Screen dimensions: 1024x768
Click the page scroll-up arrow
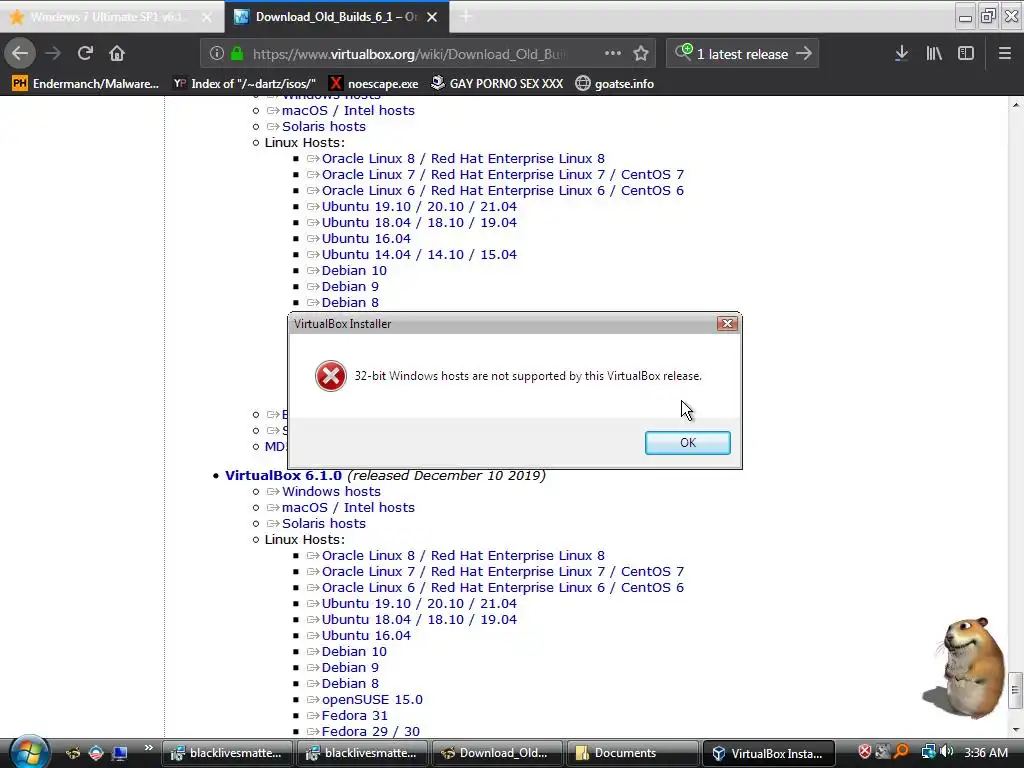click(x=1016, y=104)
